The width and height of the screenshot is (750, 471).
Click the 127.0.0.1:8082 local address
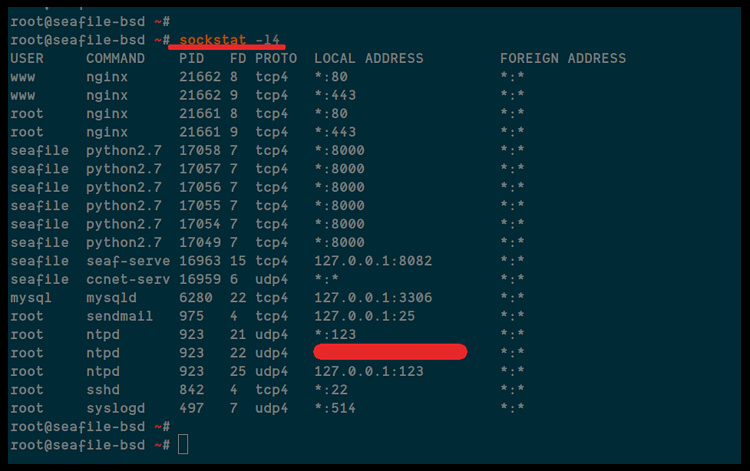(368, 261)
